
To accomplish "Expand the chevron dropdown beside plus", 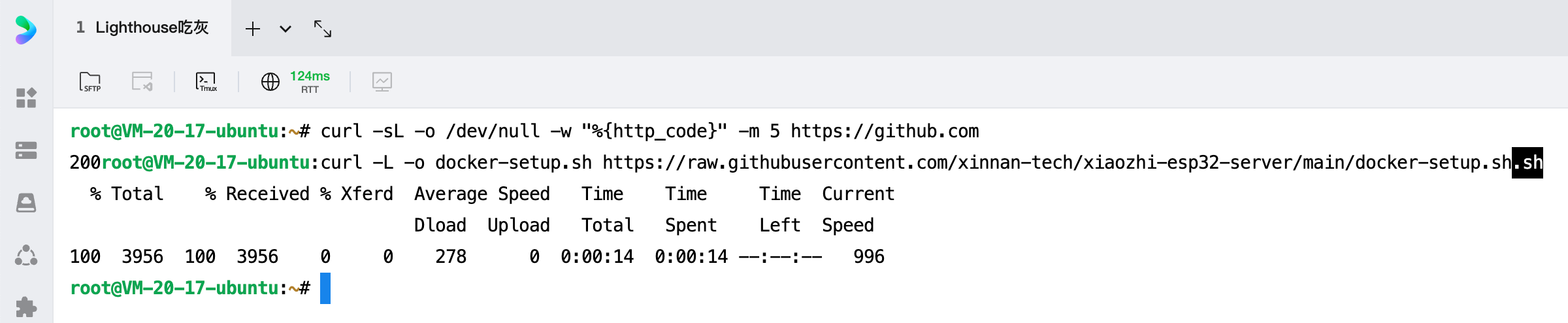I will 286,29.
